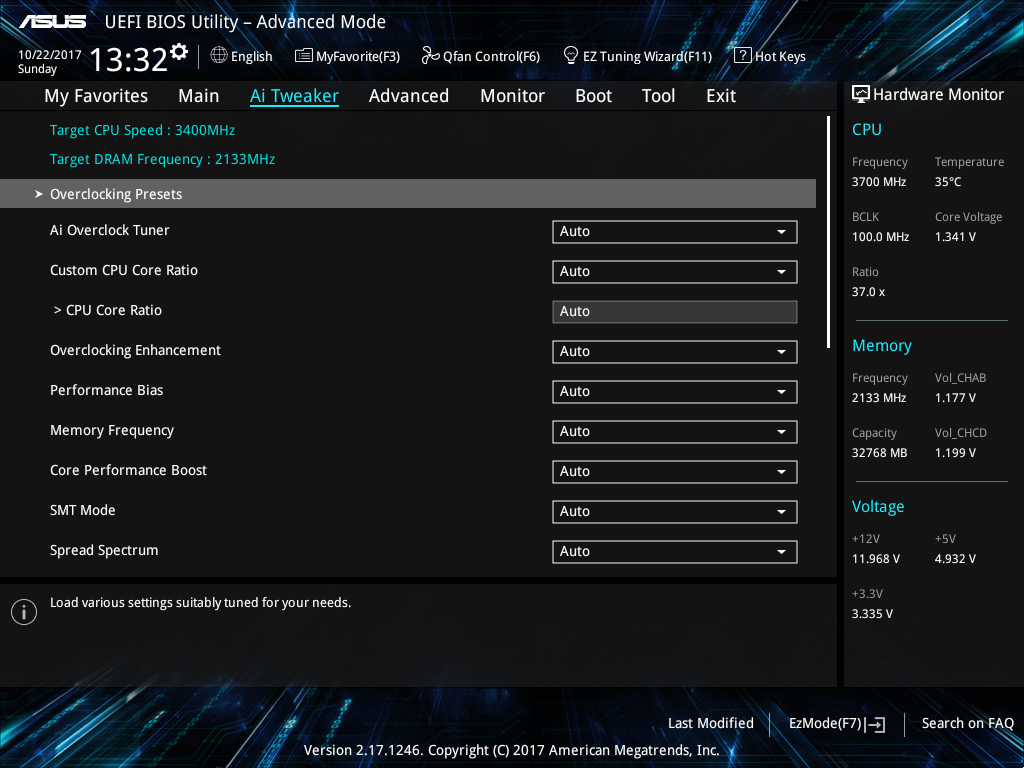
Task: Select the SMT Mode label
Action: click(82, 511)
